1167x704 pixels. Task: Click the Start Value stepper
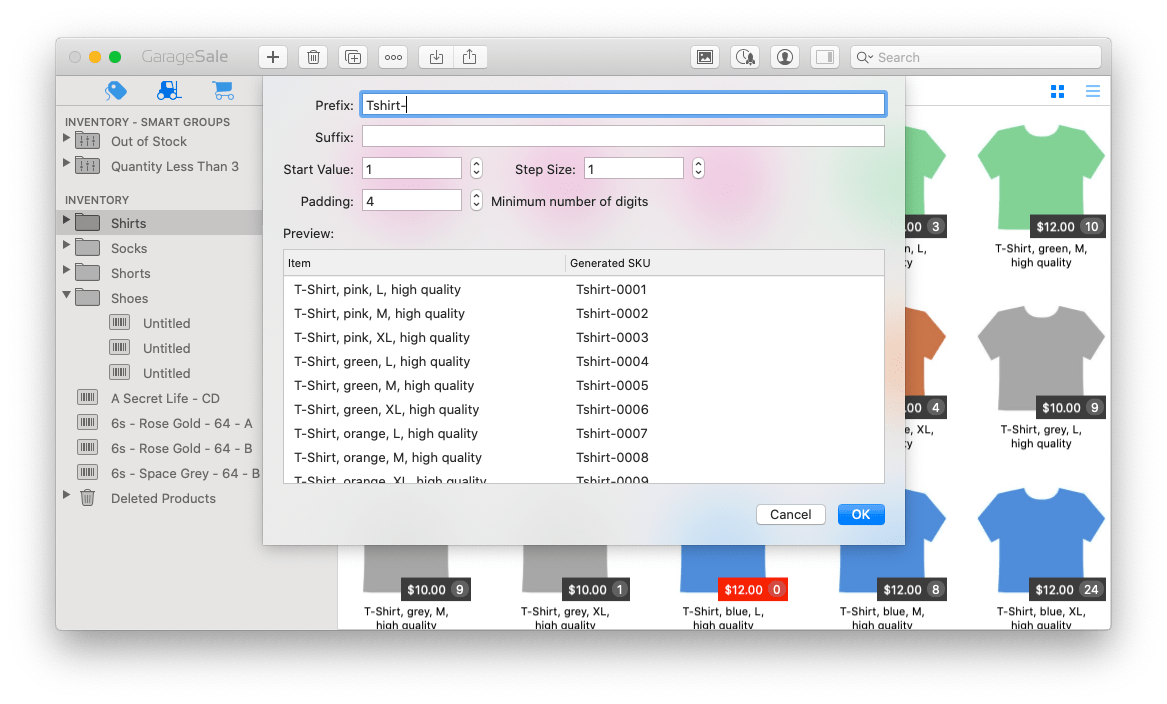click(x=476, y=169)
